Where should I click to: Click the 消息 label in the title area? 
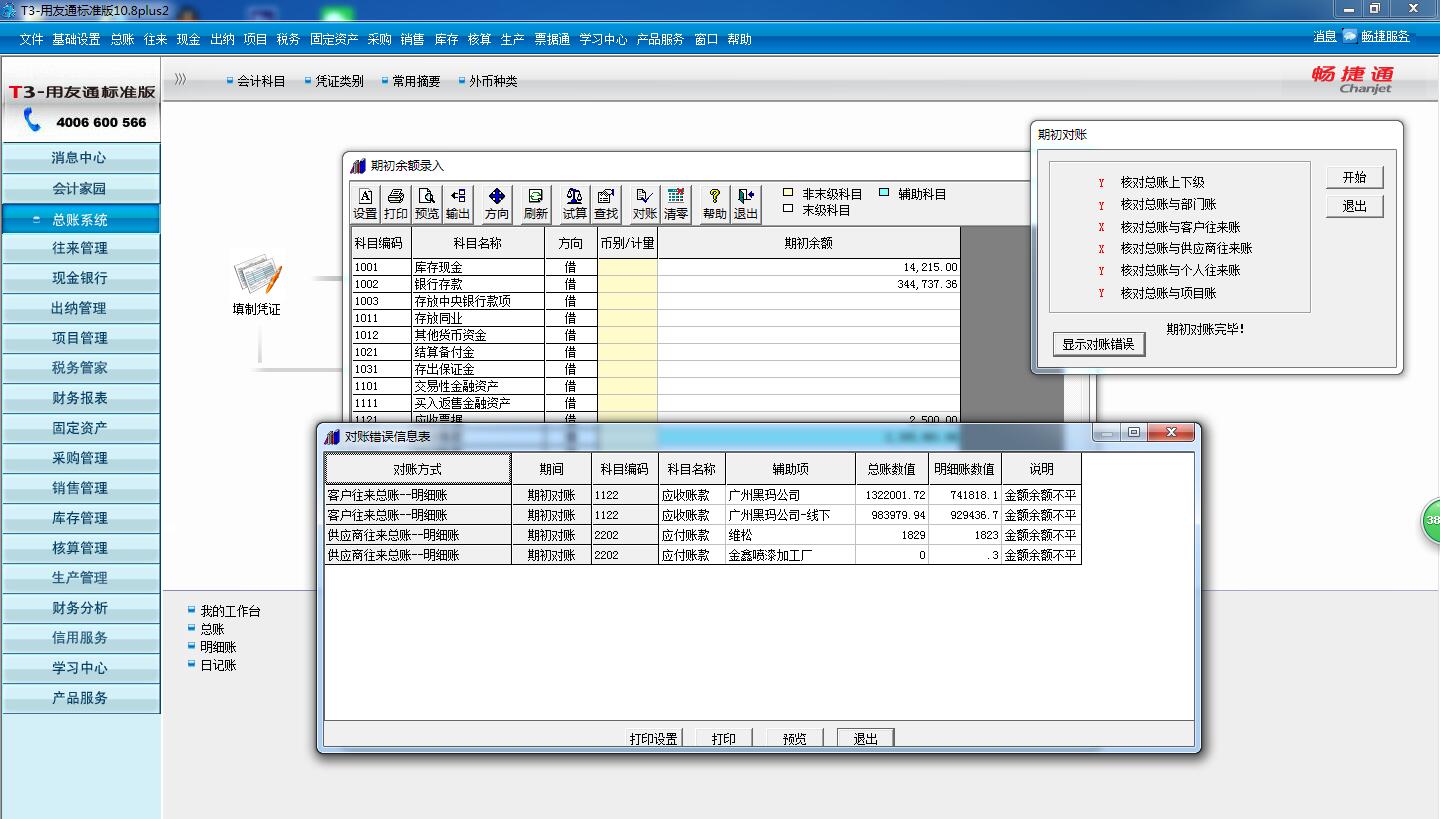click(1325, 36)
